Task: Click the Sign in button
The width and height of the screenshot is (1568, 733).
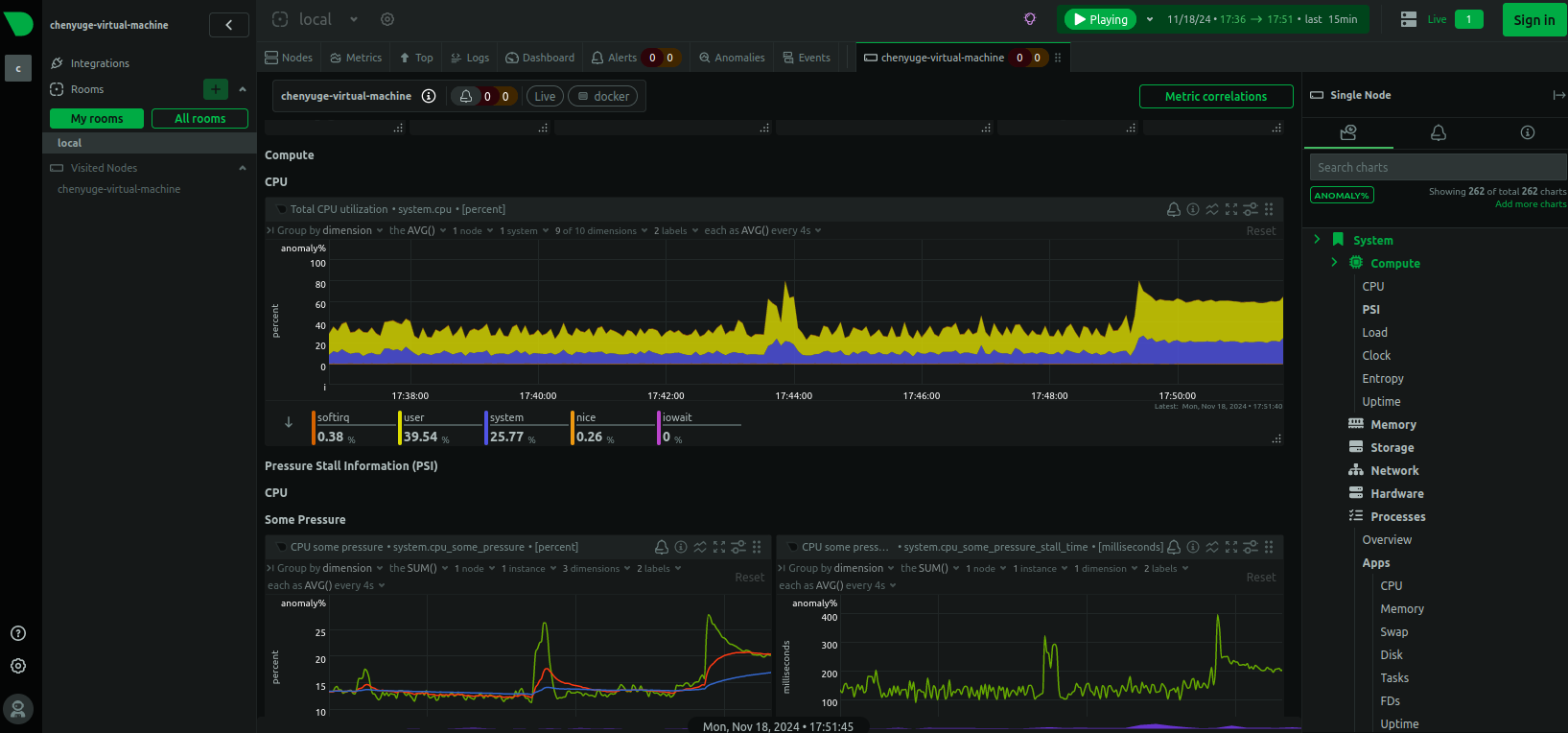Action: (1533, 20)
